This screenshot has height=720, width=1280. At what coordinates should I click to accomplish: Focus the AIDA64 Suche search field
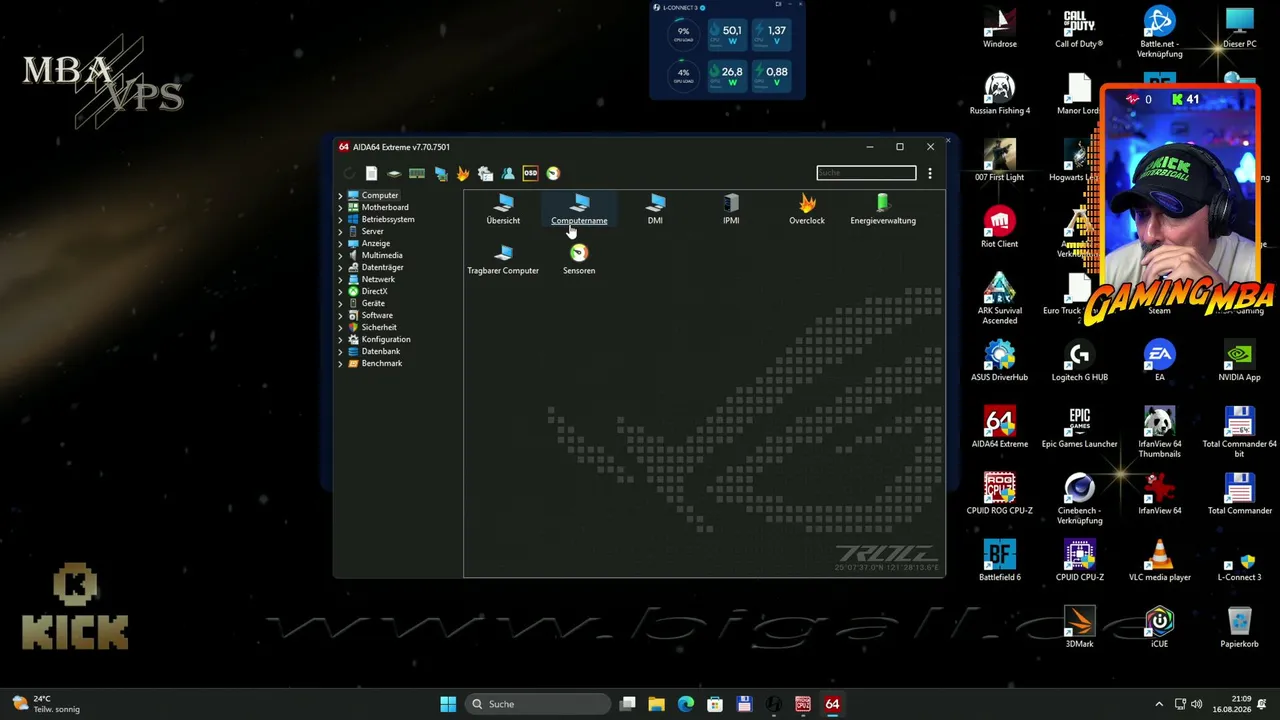[866, 173]
